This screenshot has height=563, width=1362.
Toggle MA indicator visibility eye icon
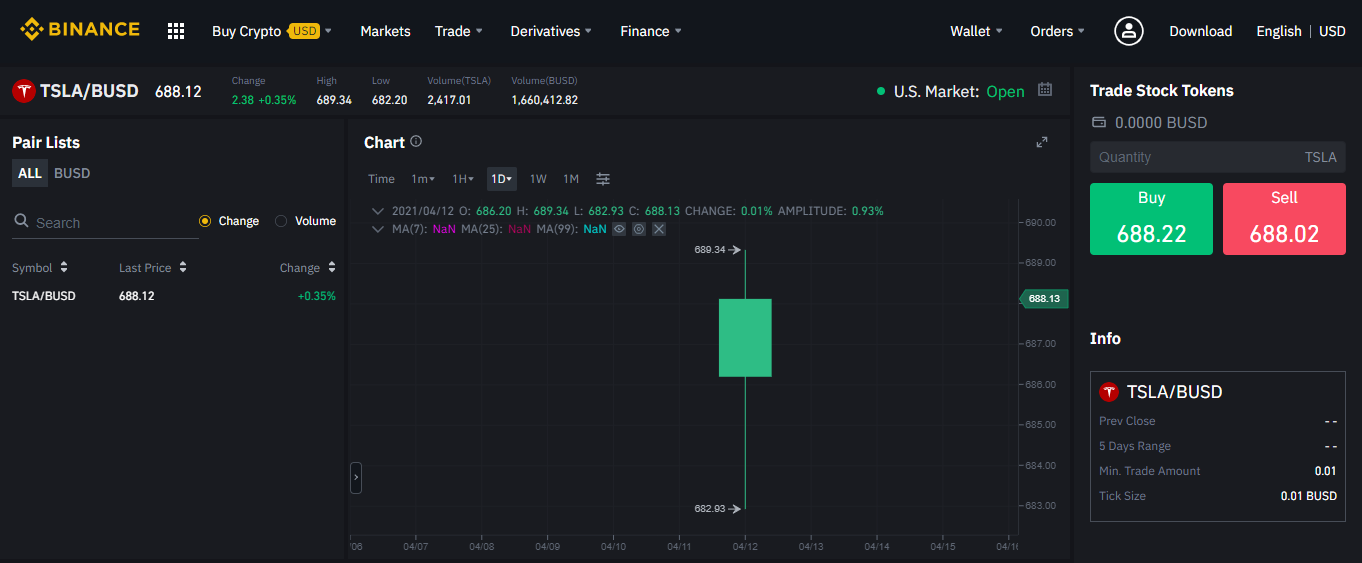tap(619, 229)
